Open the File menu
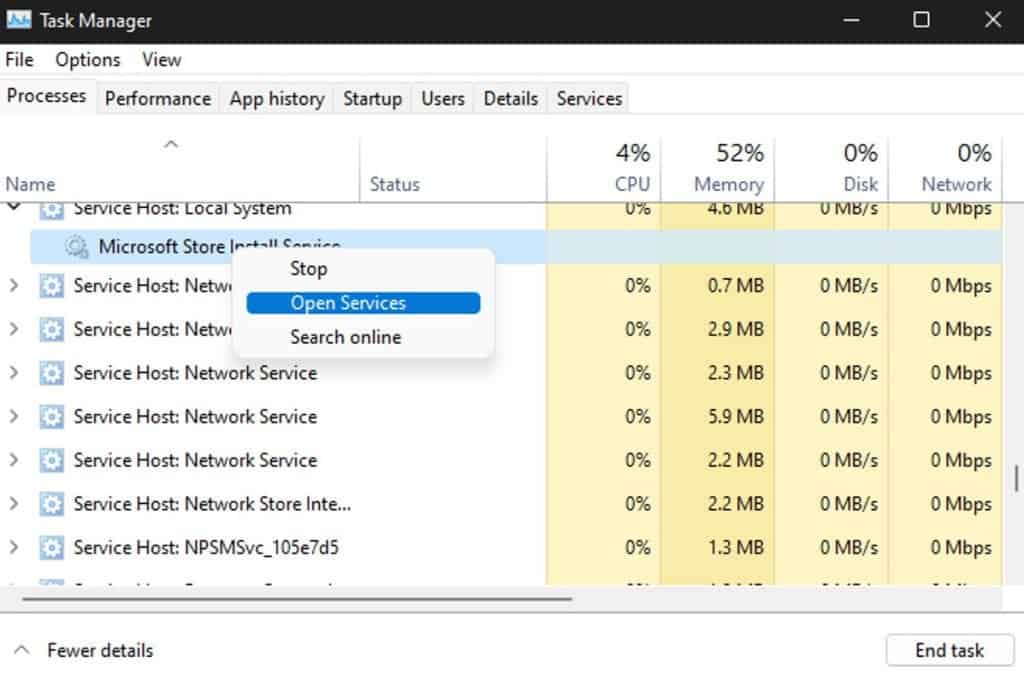This screenshot has height=681, width=1024. point(18,60)
